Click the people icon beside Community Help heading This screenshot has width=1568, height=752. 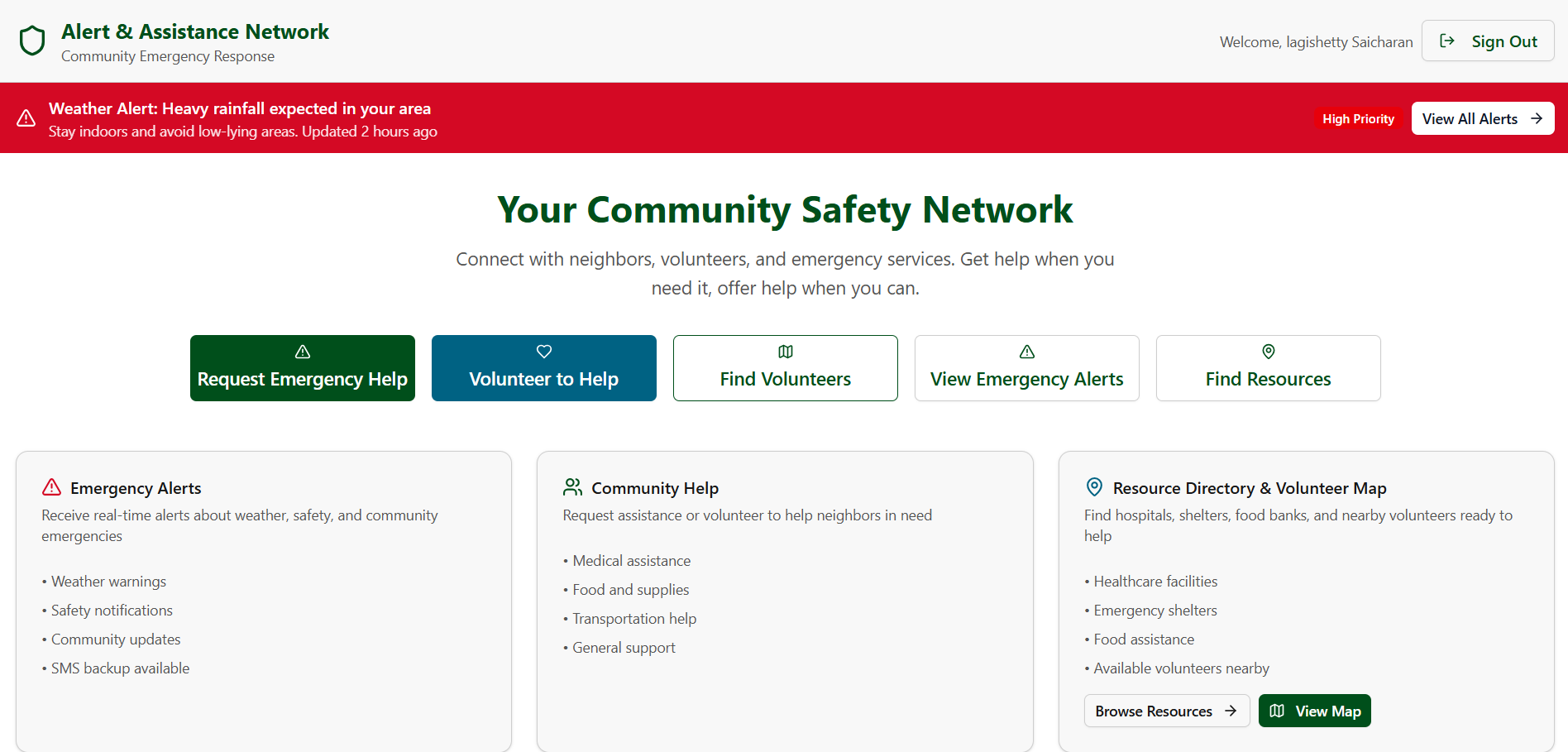click(x=573, y=487)
